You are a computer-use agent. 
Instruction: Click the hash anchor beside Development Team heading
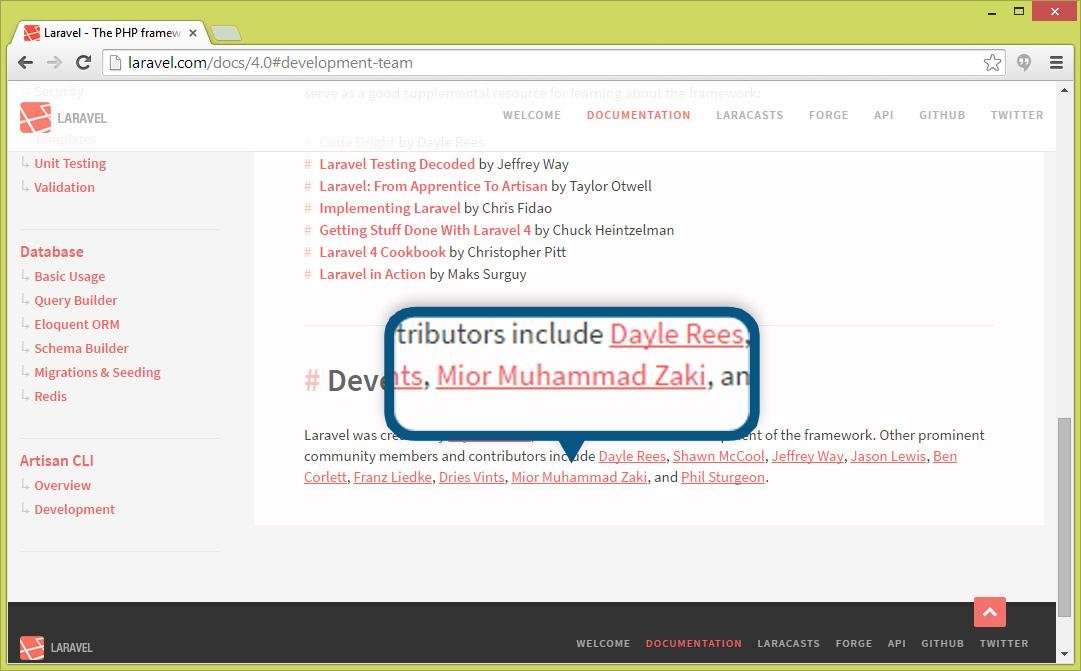[312, 380]
